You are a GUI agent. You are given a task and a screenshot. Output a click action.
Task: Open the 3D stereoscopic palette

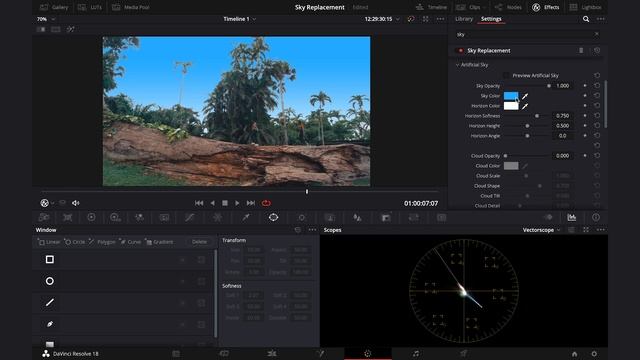pyautogui.click(x=441, y=218)
